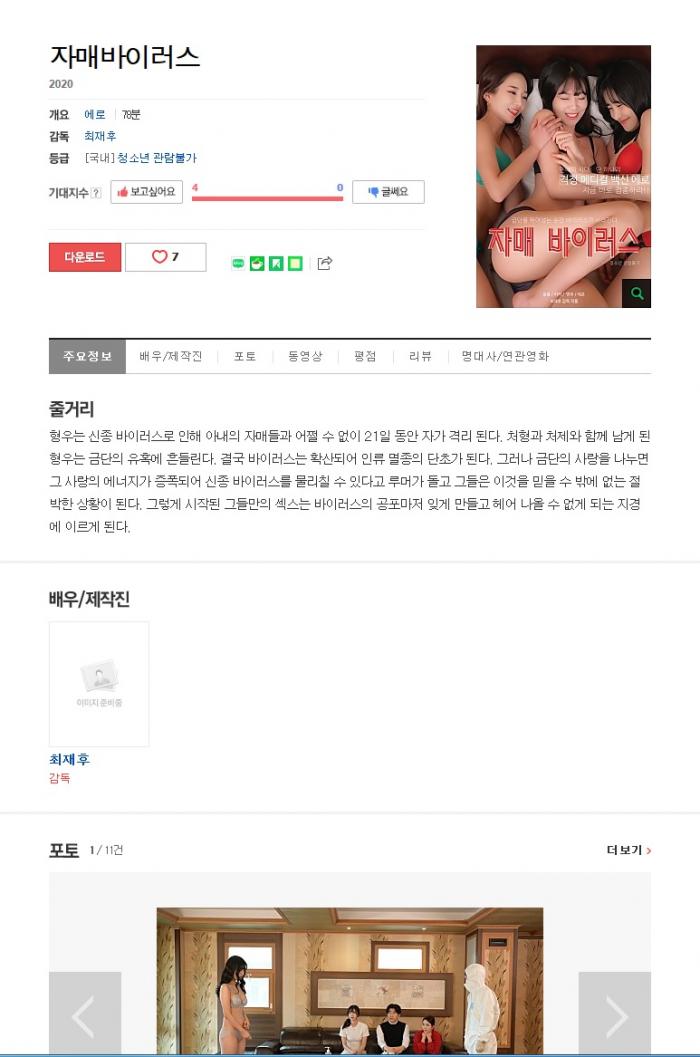Click the 글쎄요 thumbs-down button

(x=388, y=192)
